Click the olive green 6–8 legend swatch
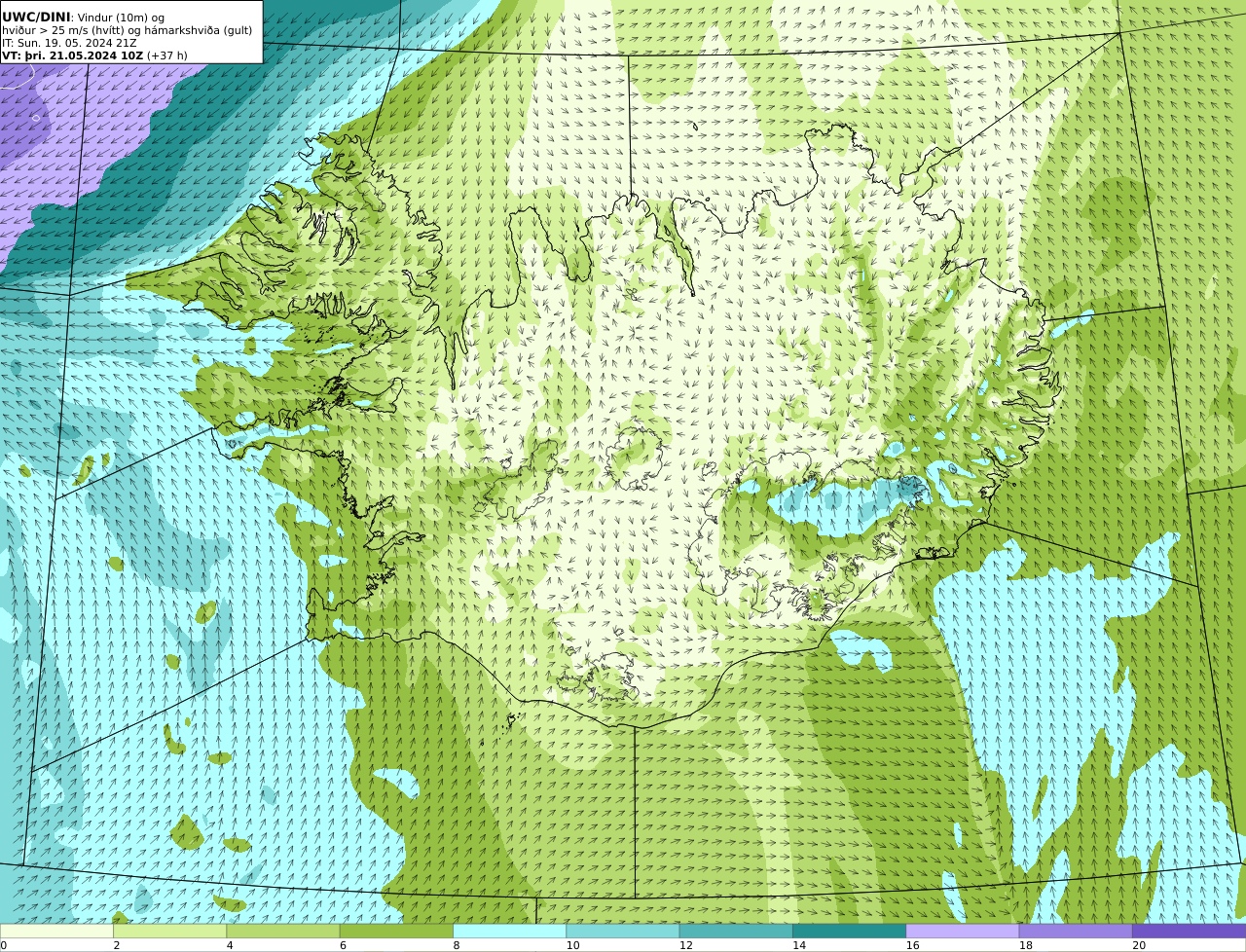This screenshot has height=952, width=1246. click(x=396, y=931)
